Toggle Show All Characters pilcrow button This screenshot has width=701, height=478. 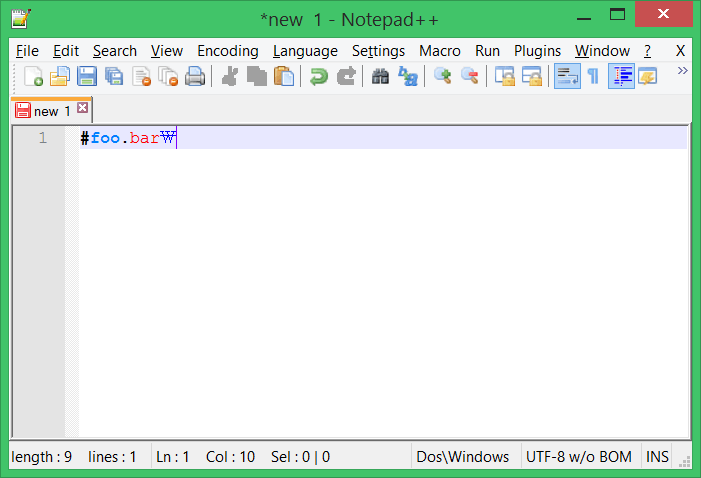point(593,76)
